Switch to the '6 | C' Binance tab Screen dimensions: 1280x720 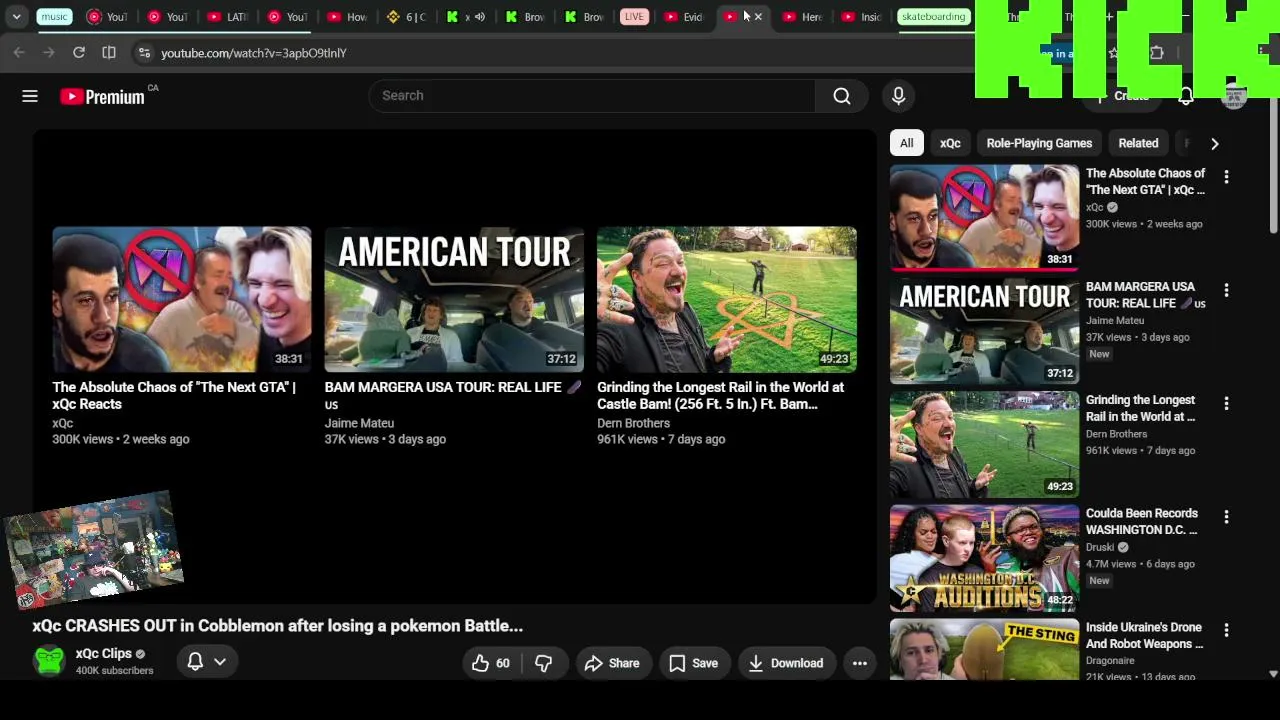tap(406, 17)
